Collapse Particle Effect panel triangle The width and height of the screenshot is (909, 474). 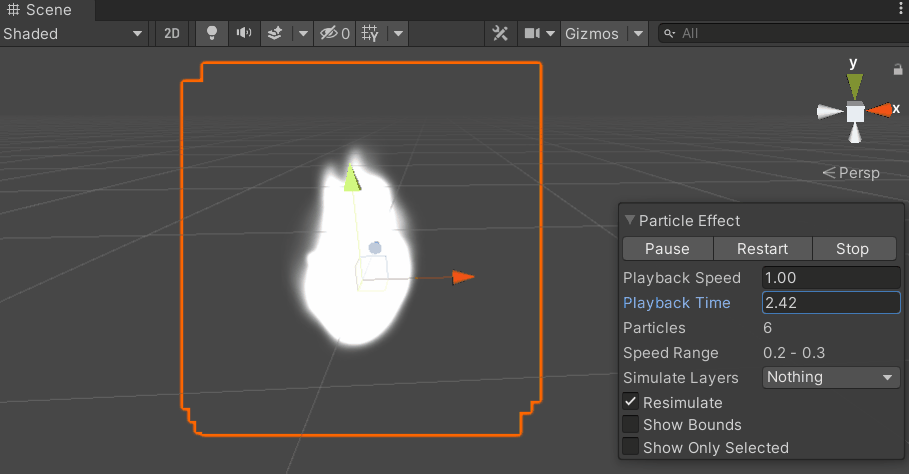pos(630,220)
